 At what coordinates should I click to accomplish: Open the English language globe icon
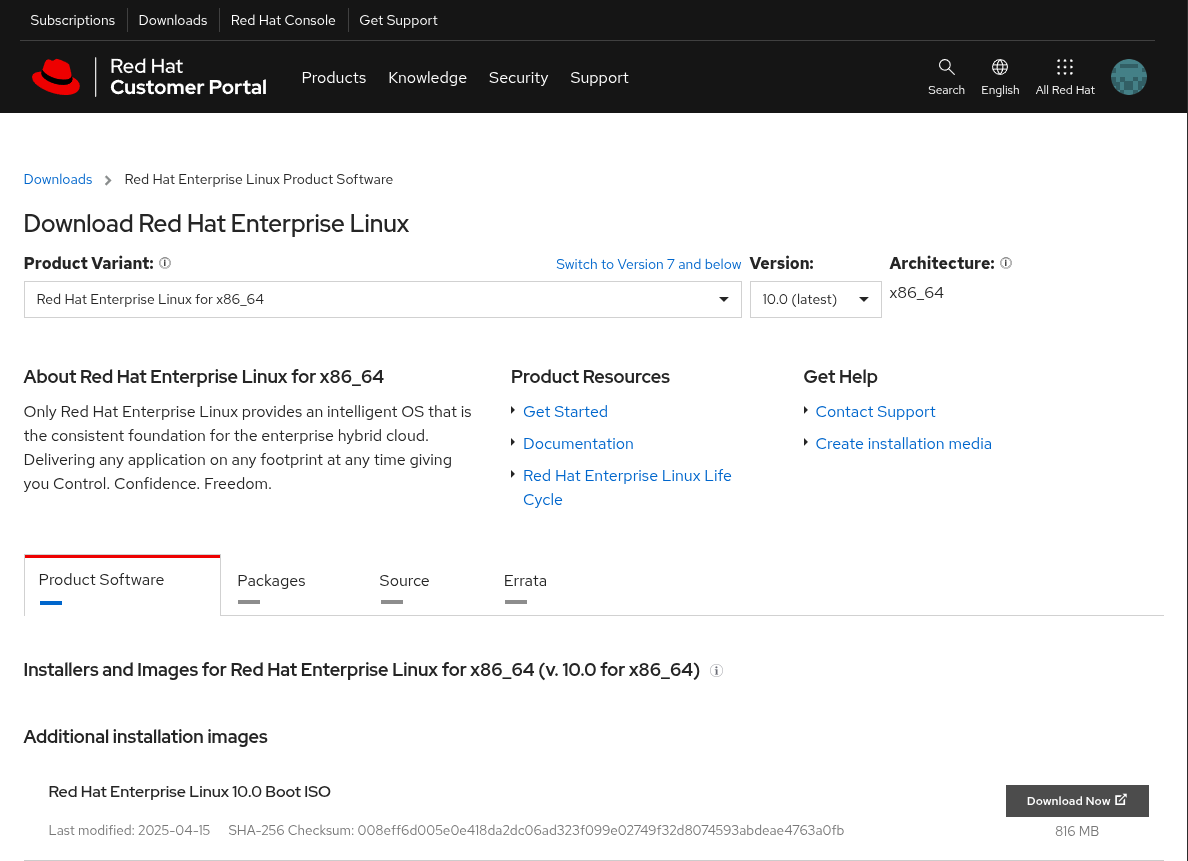[1000, 67]
